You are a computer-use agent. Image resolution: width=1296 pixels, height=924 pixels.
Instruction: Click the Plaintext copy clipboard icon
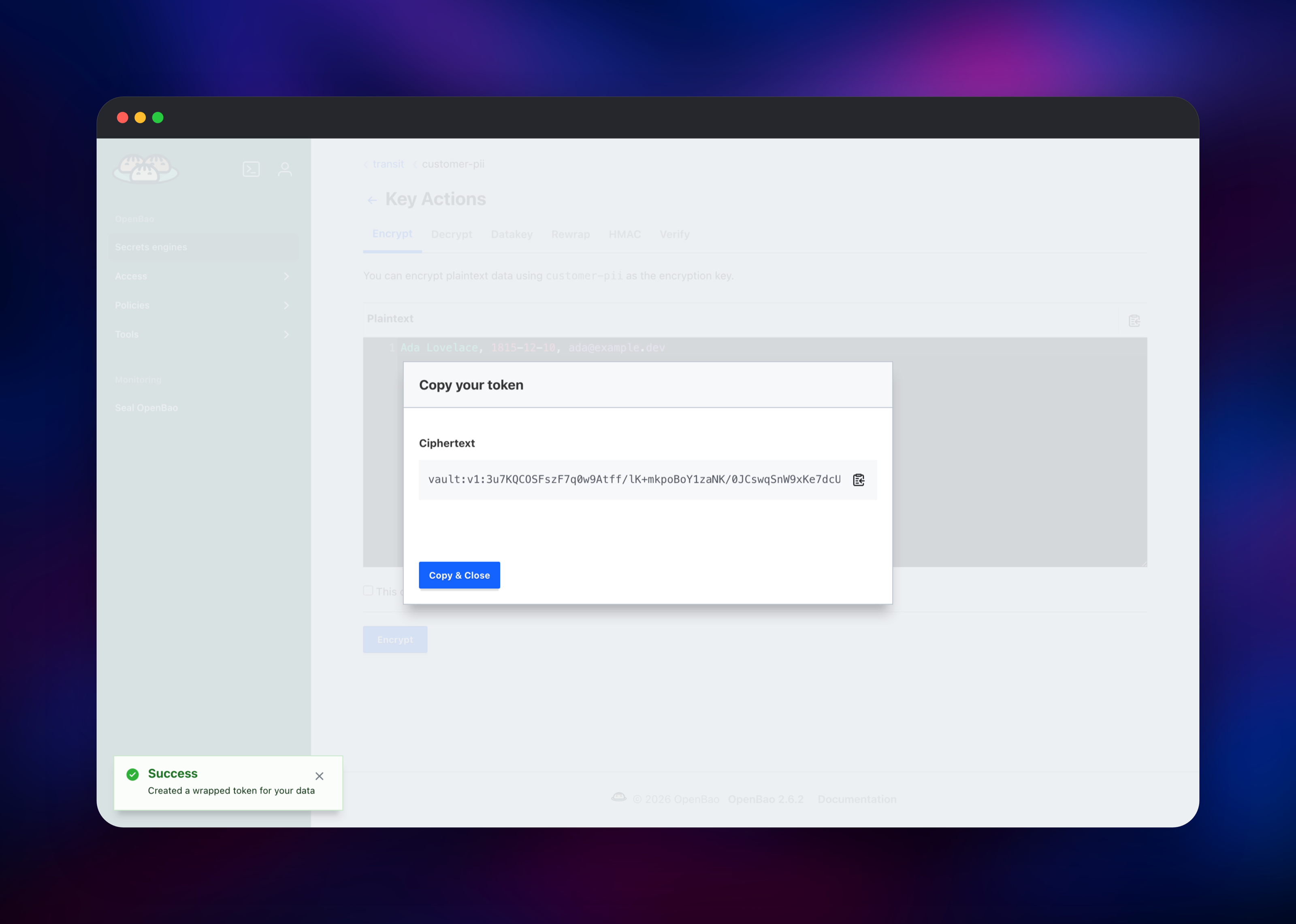coord(1134,320)
